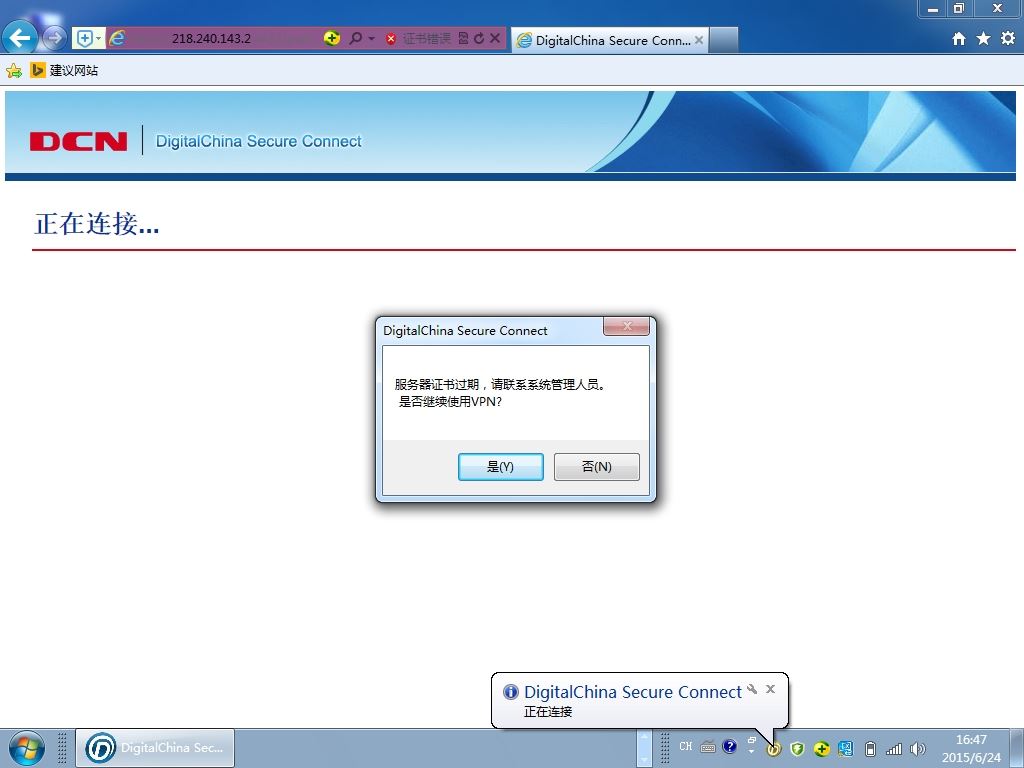Click the IE Back arrow button
Image resolution: width=1024 pixels, height=768 pixels.
point(20,38)
